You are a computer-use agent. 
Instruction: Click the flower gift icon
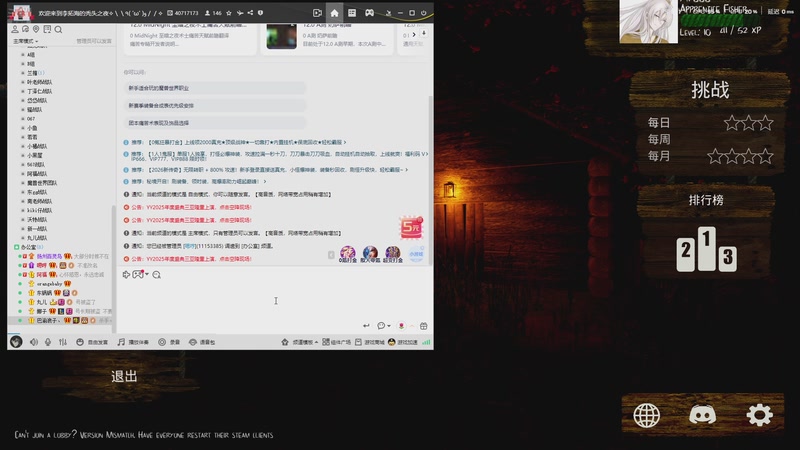(402, 326)
